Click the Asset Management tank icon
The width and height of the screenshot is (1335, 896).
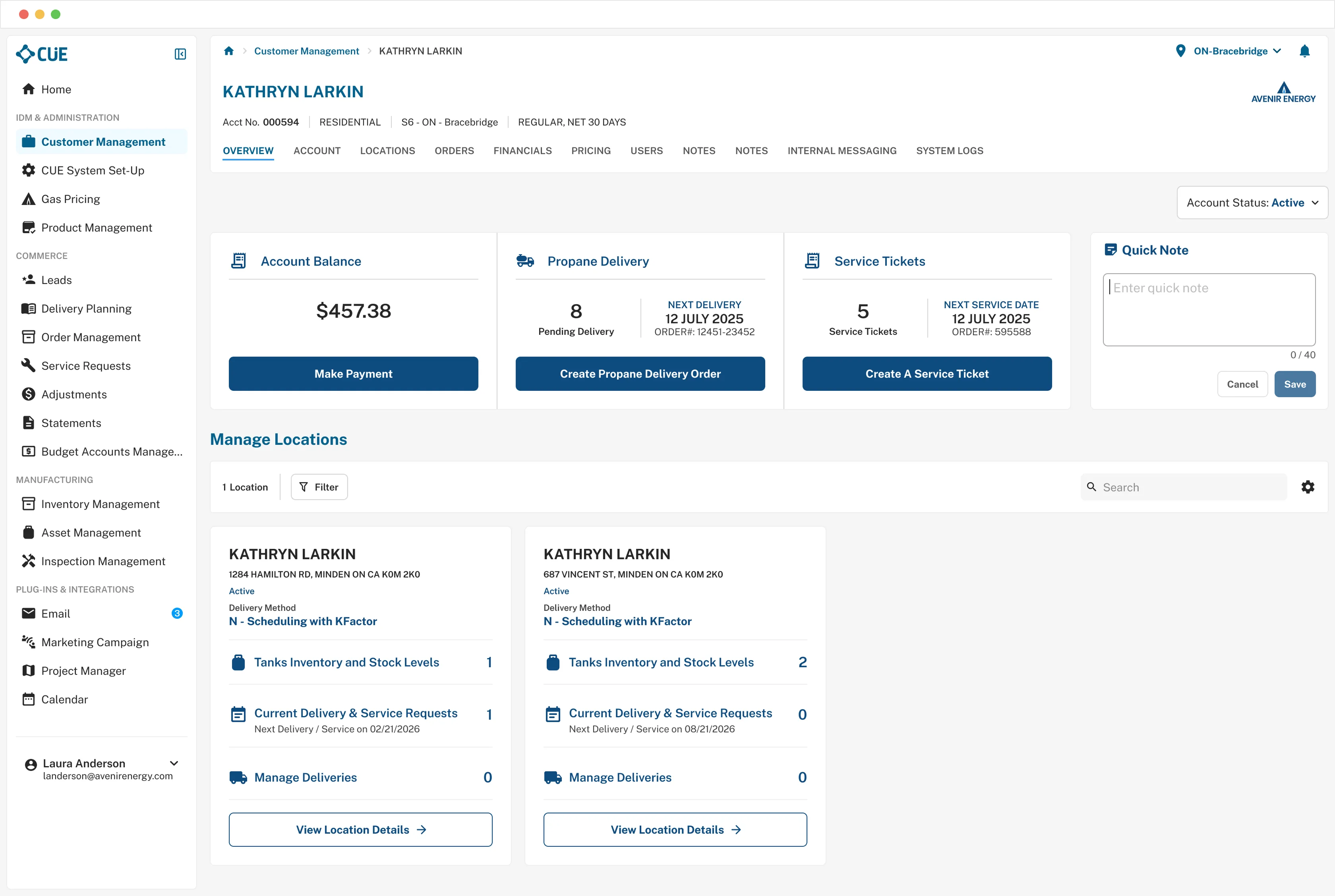click(x=29, y=533)
